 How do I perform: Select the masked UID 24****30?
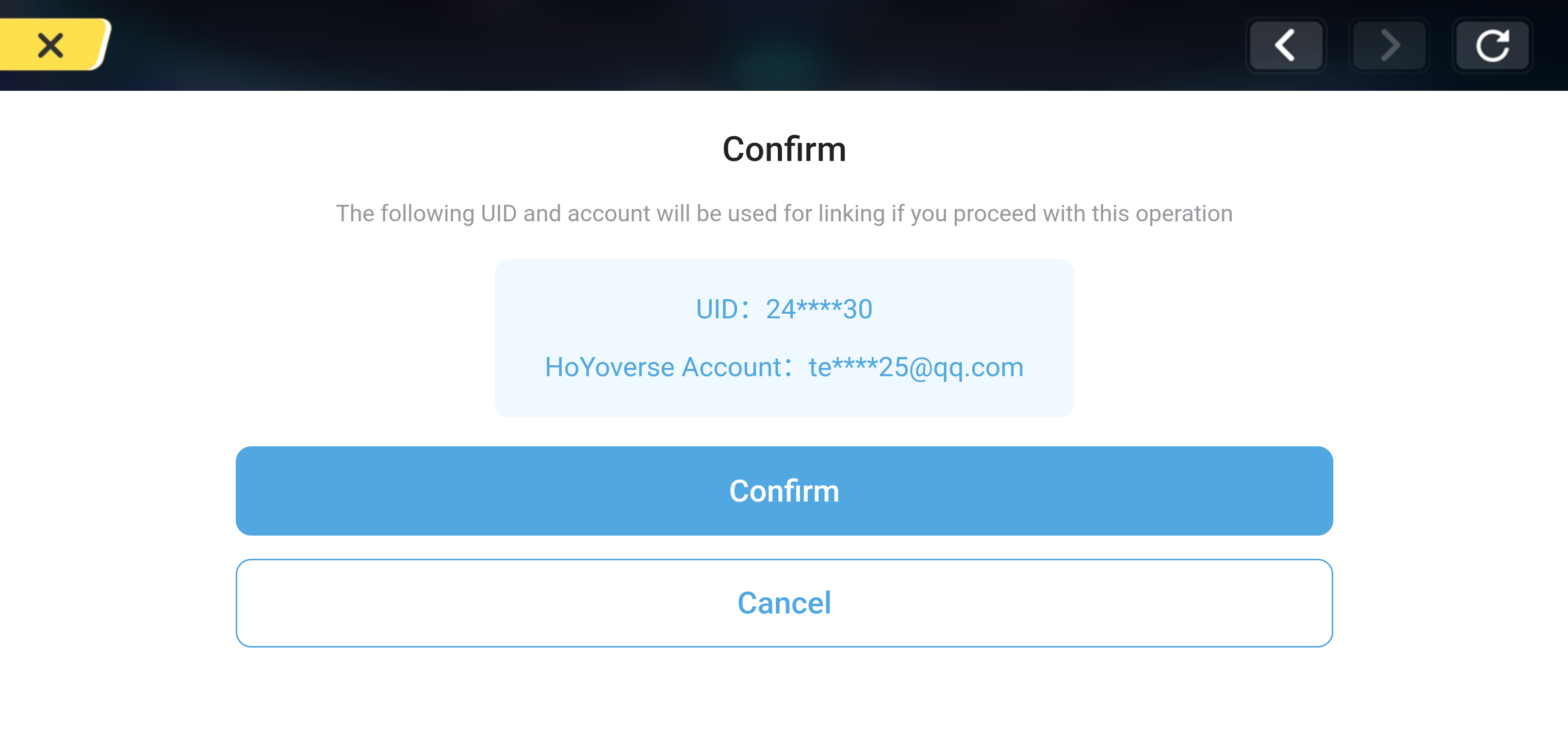coord(819,310)
